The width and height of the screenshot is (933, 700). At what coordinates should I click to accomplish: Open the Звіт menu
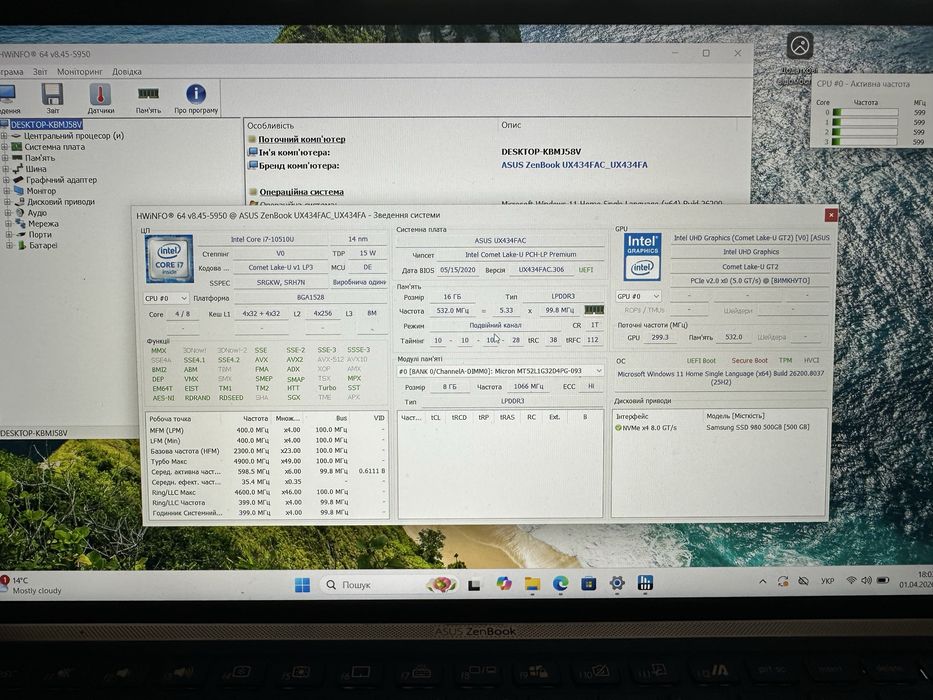40,71
